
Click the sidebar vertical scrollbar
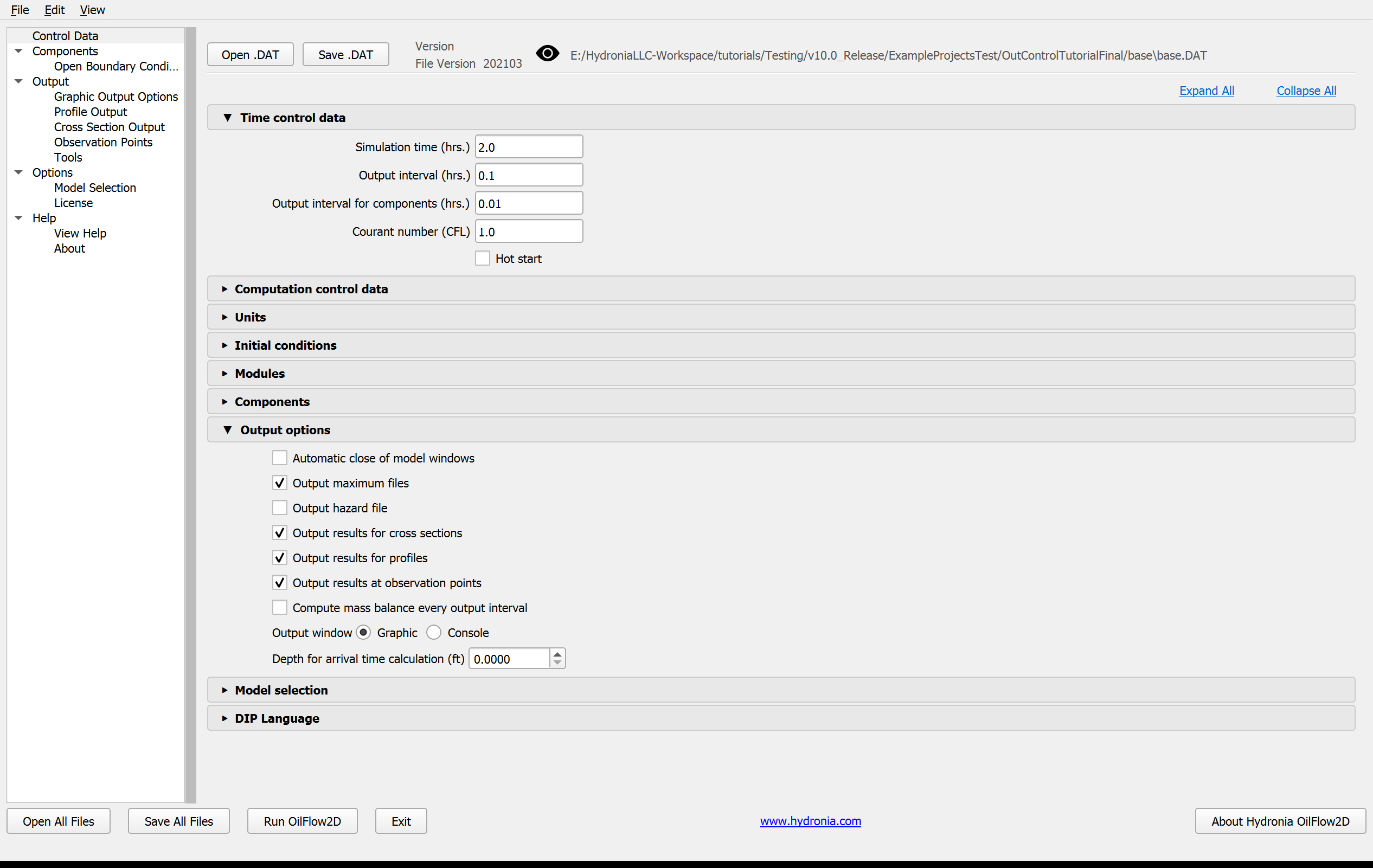click(x=191, y=415)
